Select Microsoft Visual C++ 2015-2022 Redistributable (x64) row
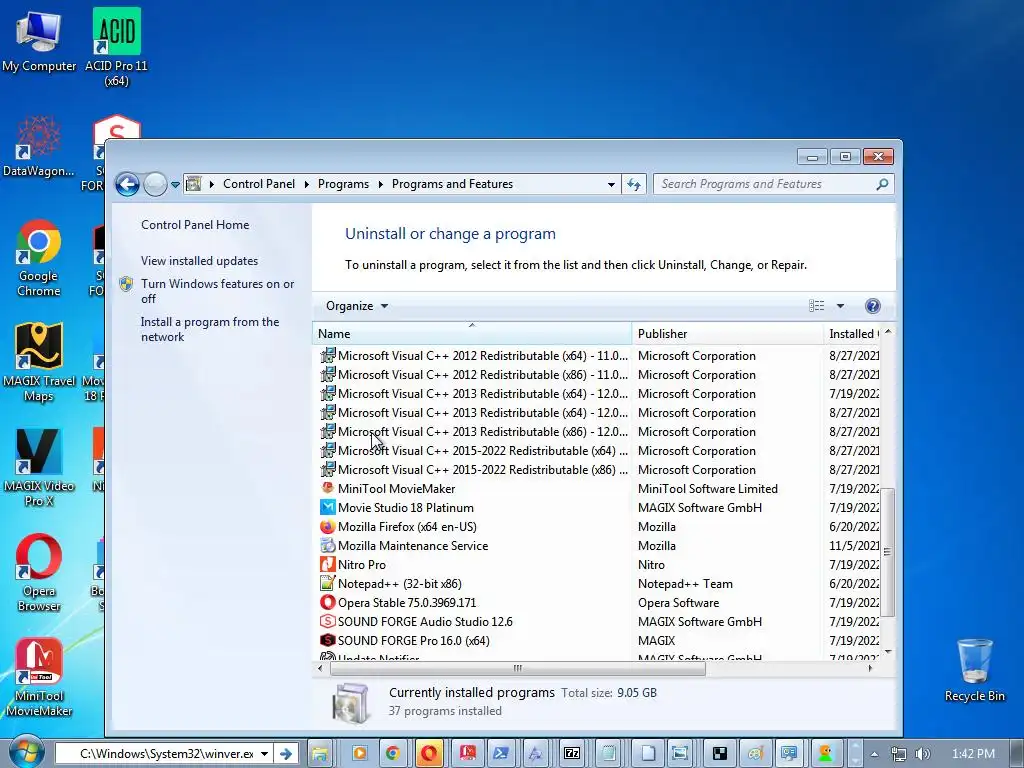 point(599,451)
